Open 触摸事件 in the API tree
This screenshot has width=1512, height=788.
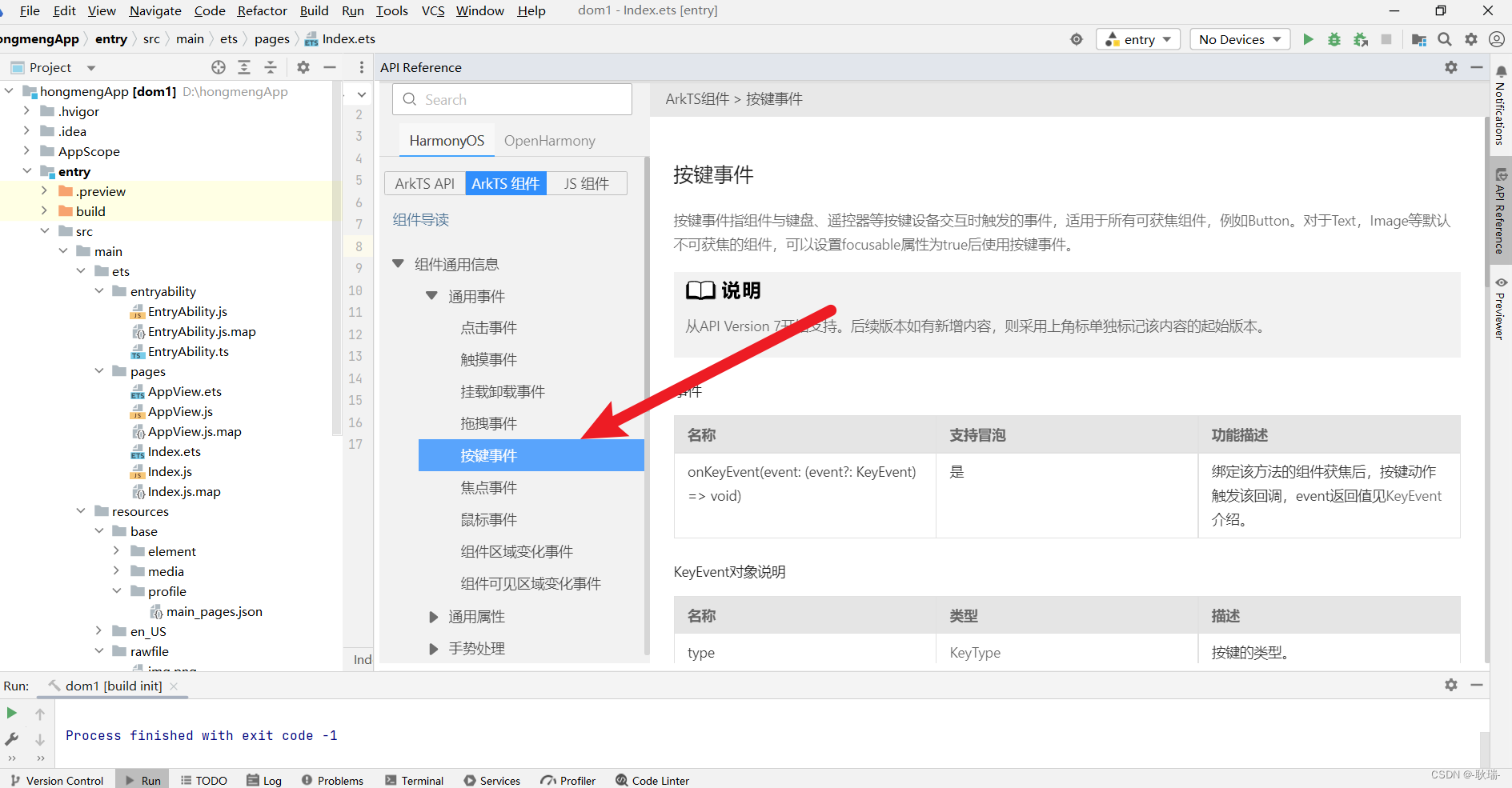pyautogui.click(x=489, y=359)
